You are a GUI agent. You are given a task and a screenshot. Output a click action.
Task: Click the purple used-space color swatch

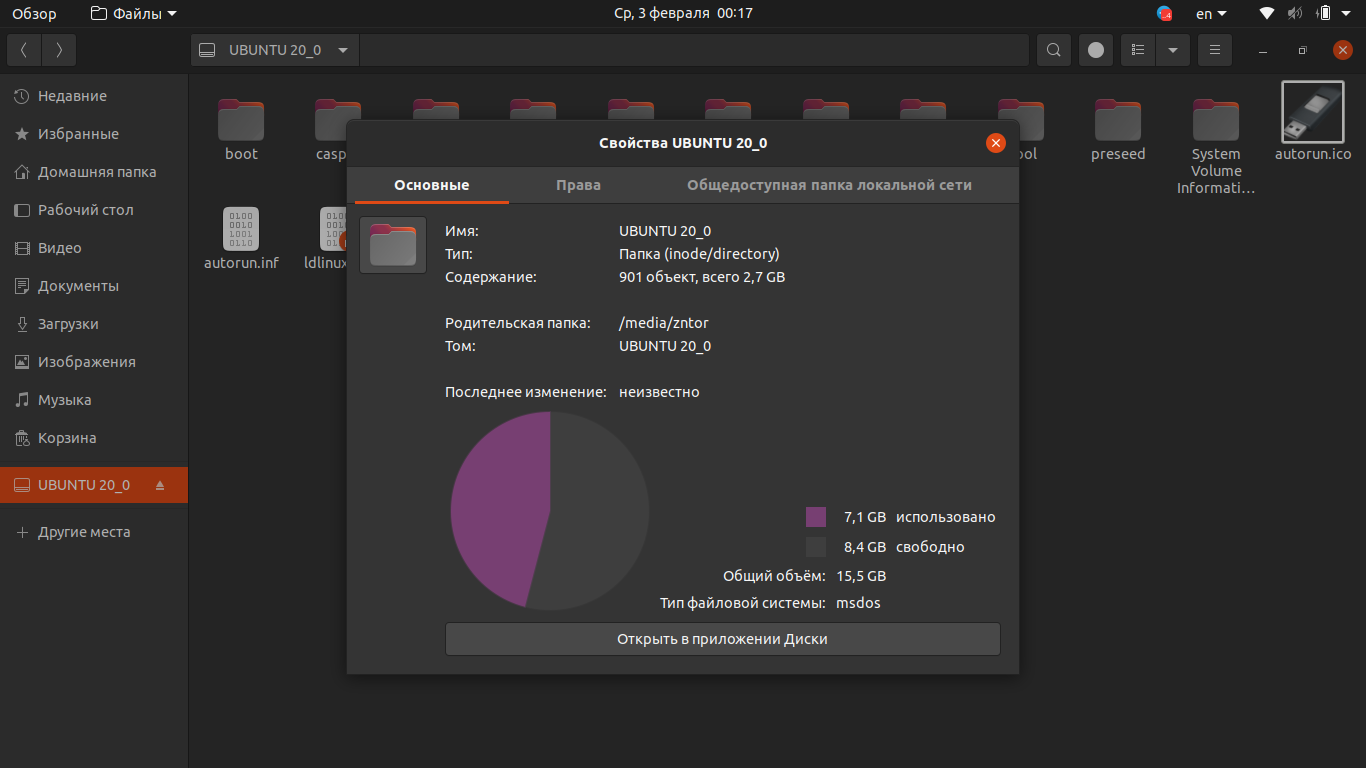(816, 517)
